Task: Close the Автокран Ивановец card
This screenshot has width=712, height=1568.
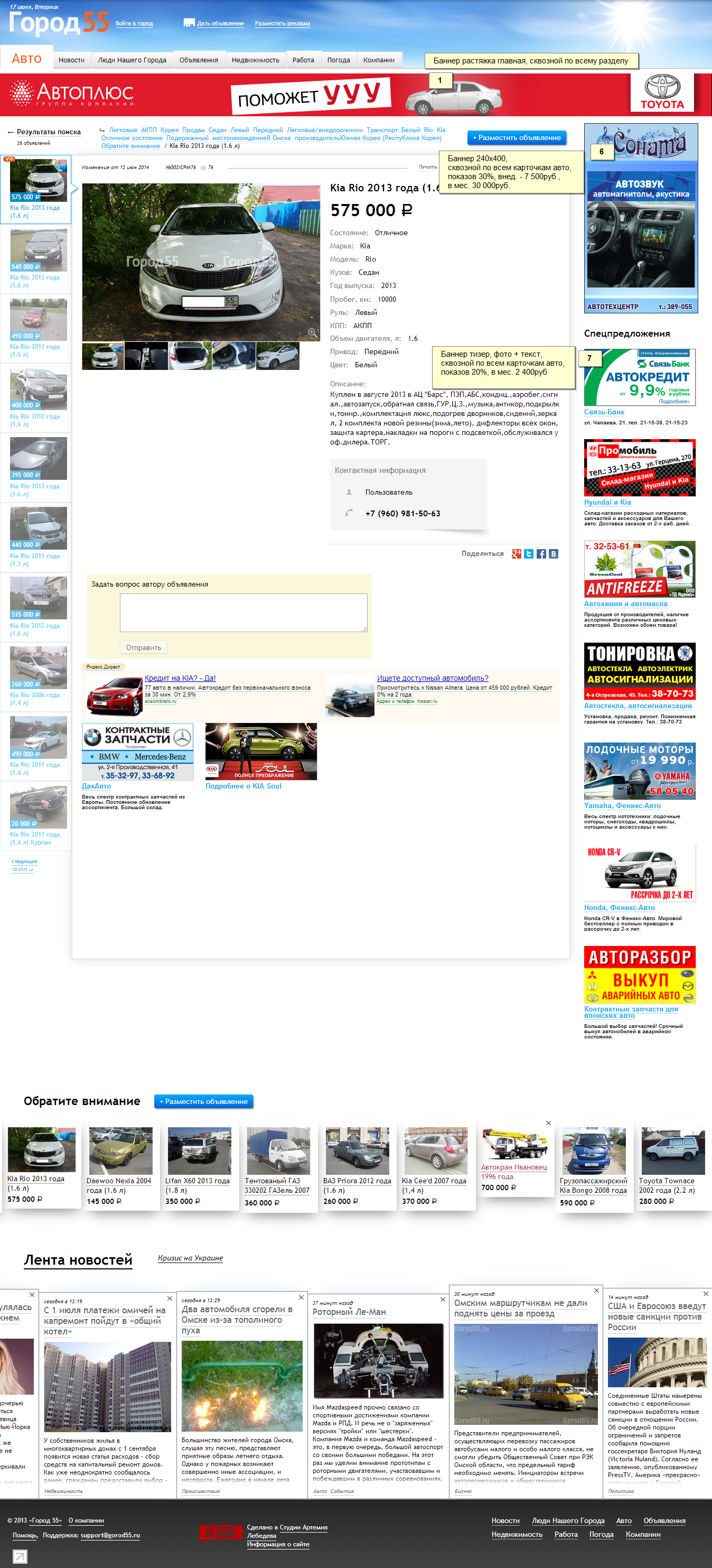Action: 548,1122
